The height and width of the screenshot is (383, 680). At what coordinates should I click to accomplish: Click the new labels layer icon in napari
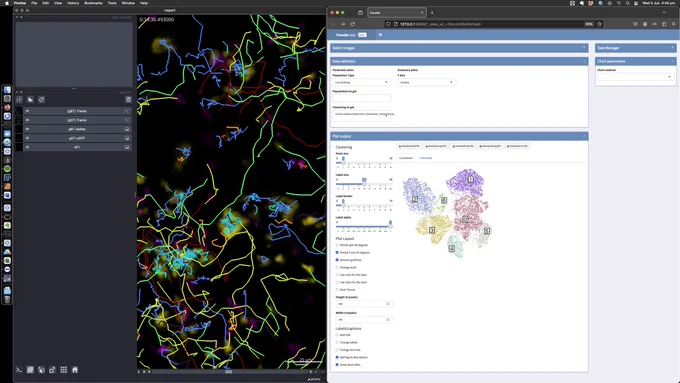click(x=41, y=100)
